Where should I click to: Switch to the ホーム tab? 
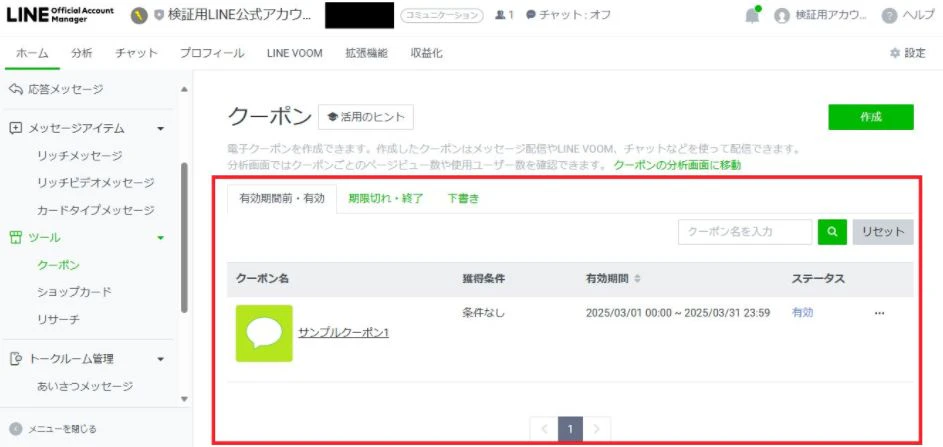(x=32, y=53)
